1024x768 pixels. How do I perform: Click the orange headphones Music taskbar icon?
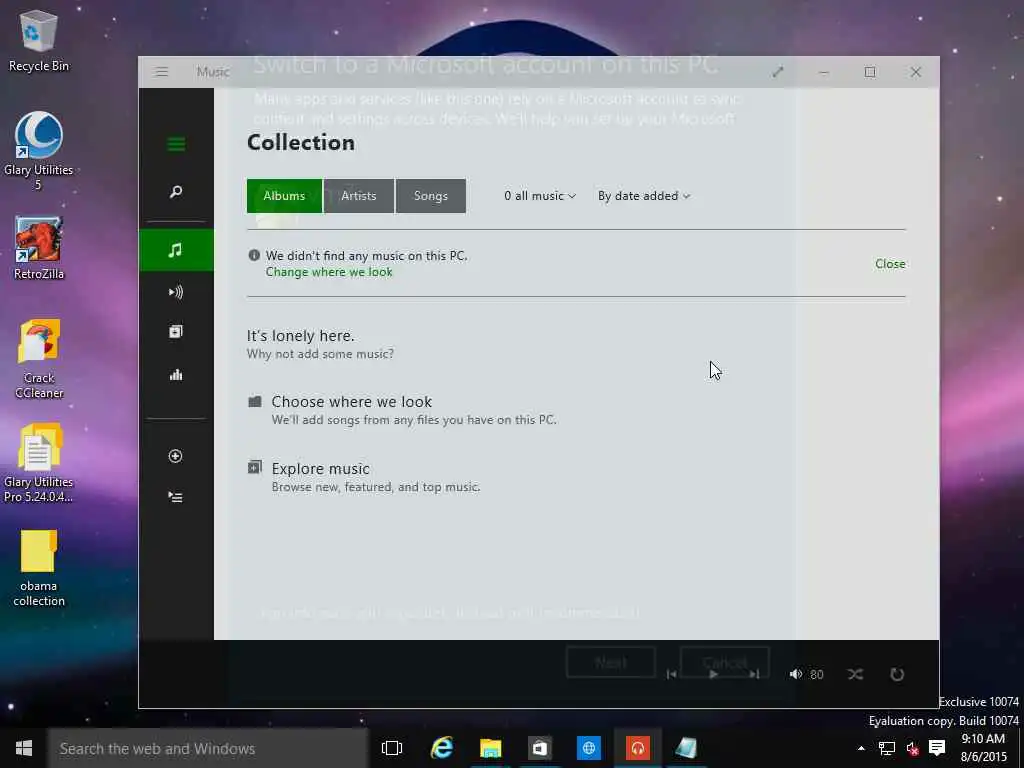(x=637, y=748)
